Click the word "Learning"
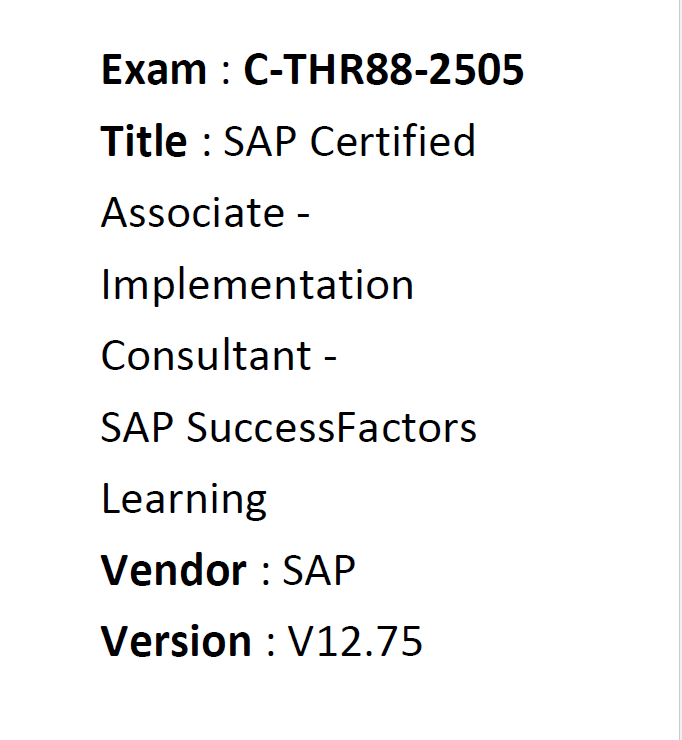 pyautogui.click(x=184, y=500)
